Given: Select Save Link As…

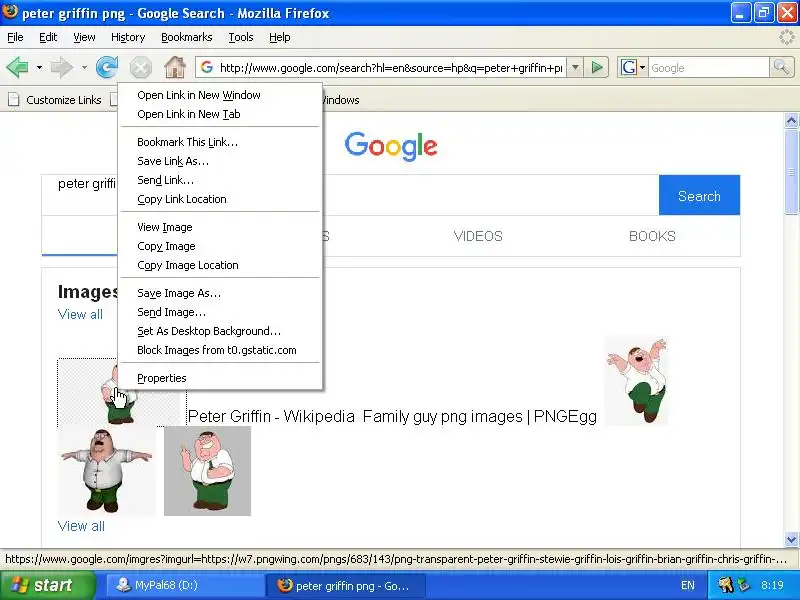Looking at the screenshot, I should tap(220, 161).
